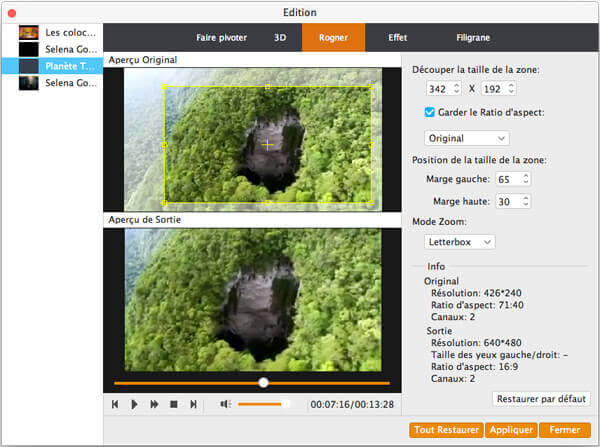Switch to the 3D tab
Screen dimensions: 600x447
point(280,38)
